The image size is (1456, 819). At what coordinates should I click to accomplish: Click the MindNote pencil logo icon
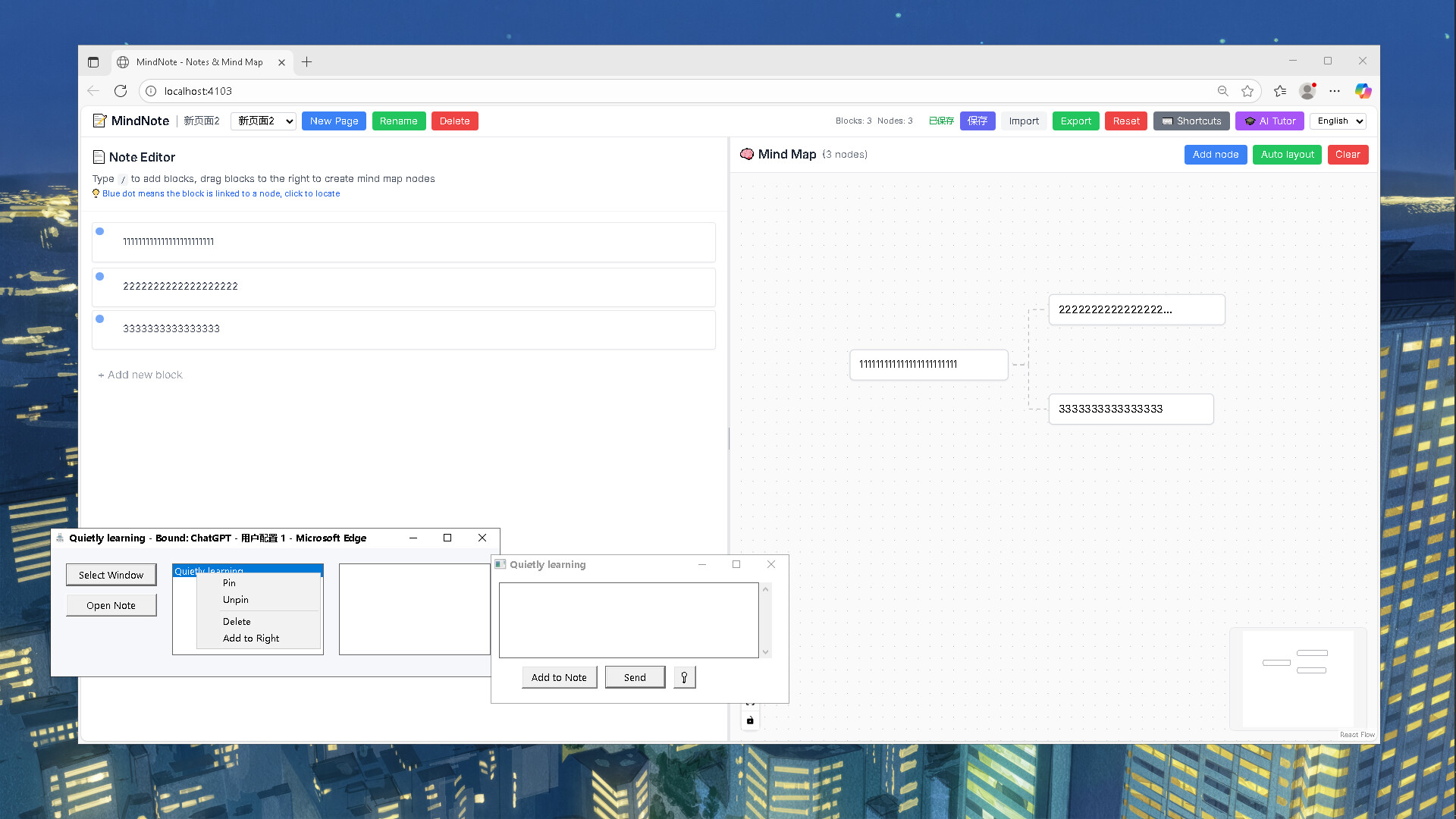point(99,121)
